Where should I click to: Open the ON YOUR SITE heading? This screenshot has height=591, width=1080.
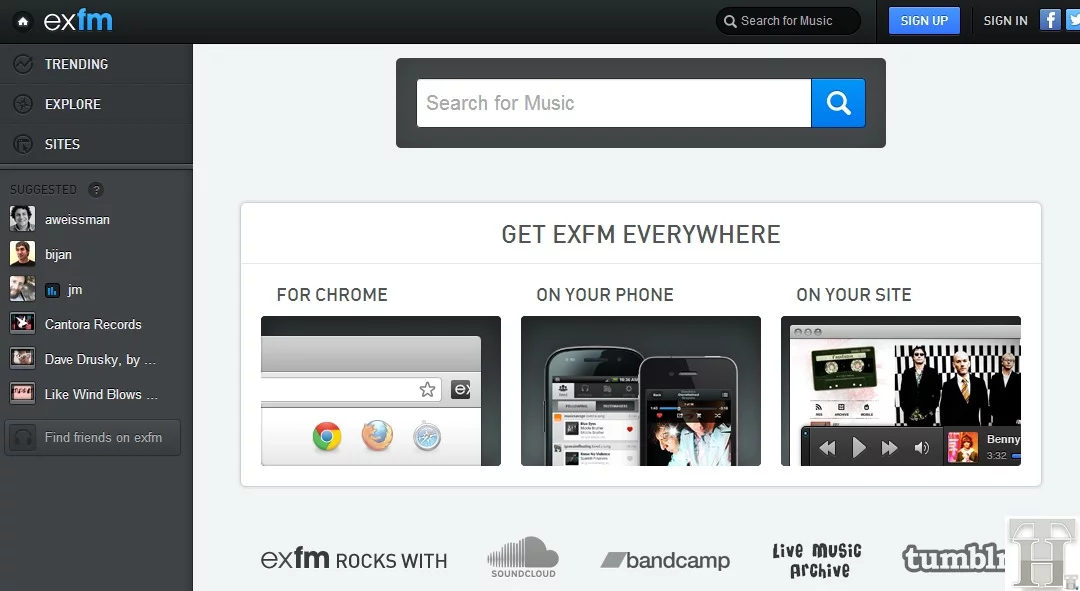click(854, 295)
